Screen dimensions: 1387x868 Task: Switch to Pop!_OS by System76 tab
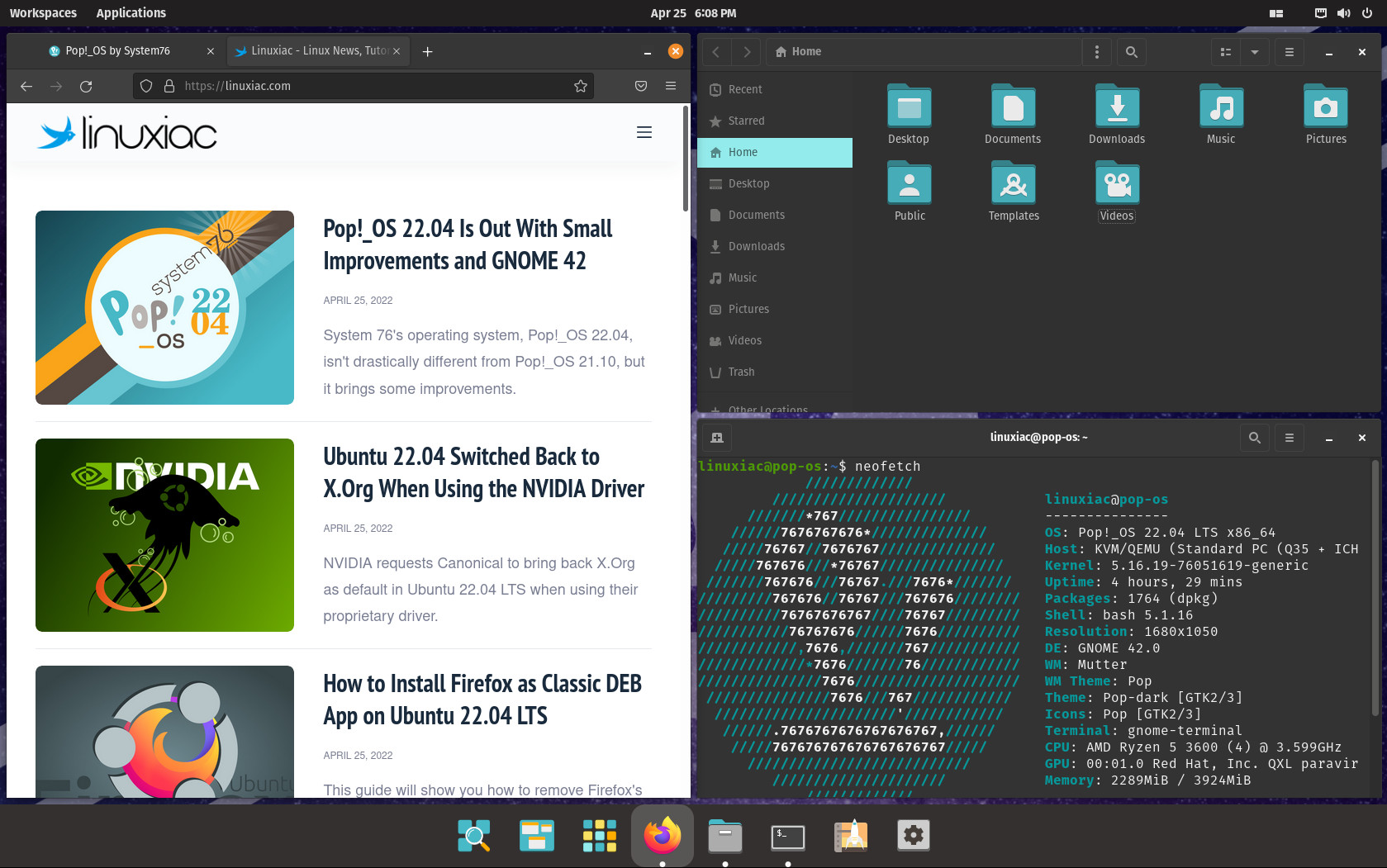[x=131, y=51]
